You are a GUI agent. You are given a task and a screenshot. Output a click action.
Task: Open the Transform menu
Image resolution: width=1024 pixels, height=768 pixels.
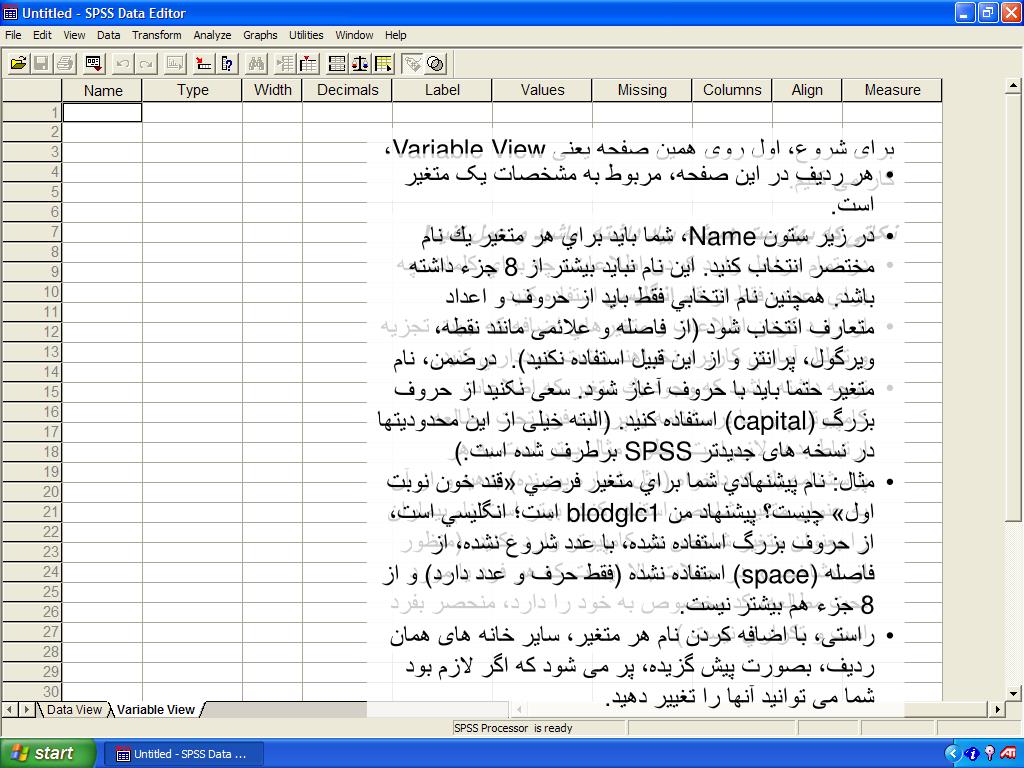coord(157,35)
